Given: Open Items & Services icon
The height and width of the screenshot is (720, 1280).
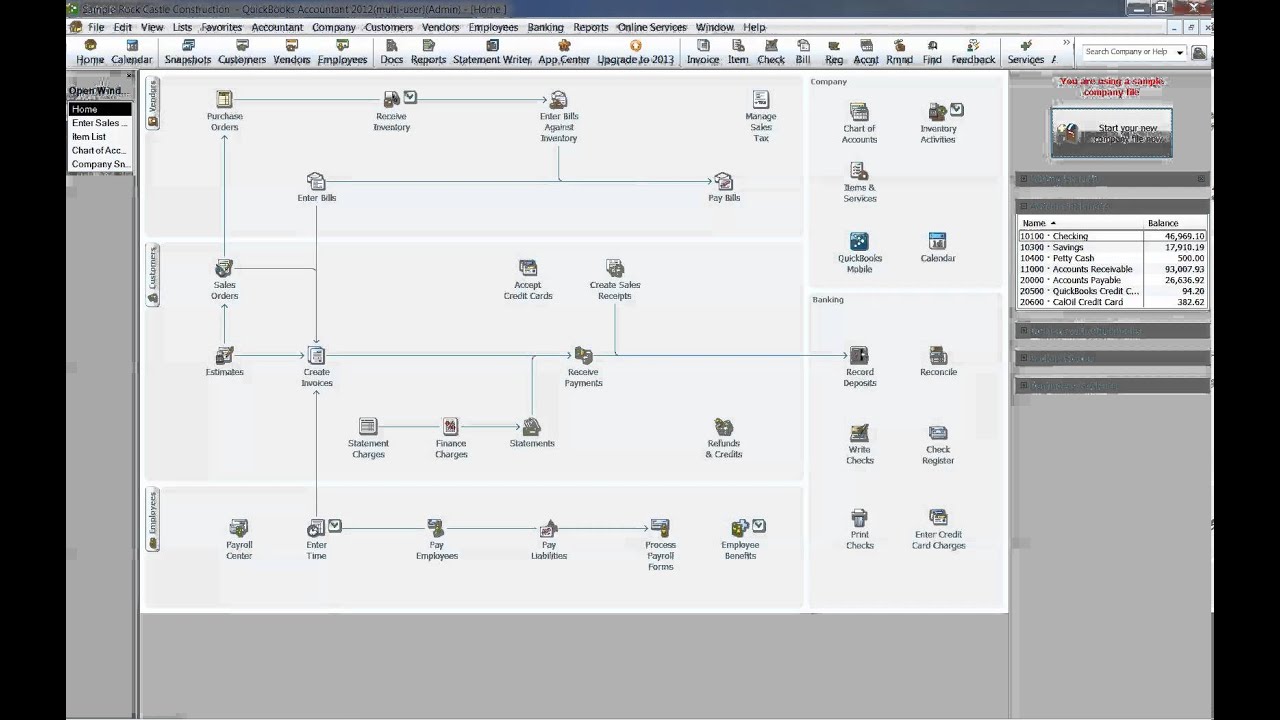Looking at the screenshot, I should pos(859,170).
